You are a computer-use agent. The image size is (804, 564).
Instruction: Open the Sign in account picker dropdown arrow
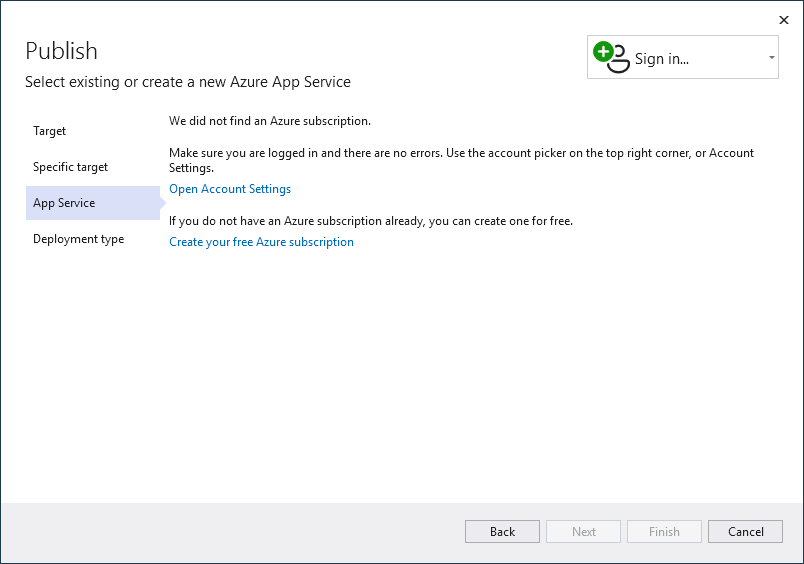(771, 57)
